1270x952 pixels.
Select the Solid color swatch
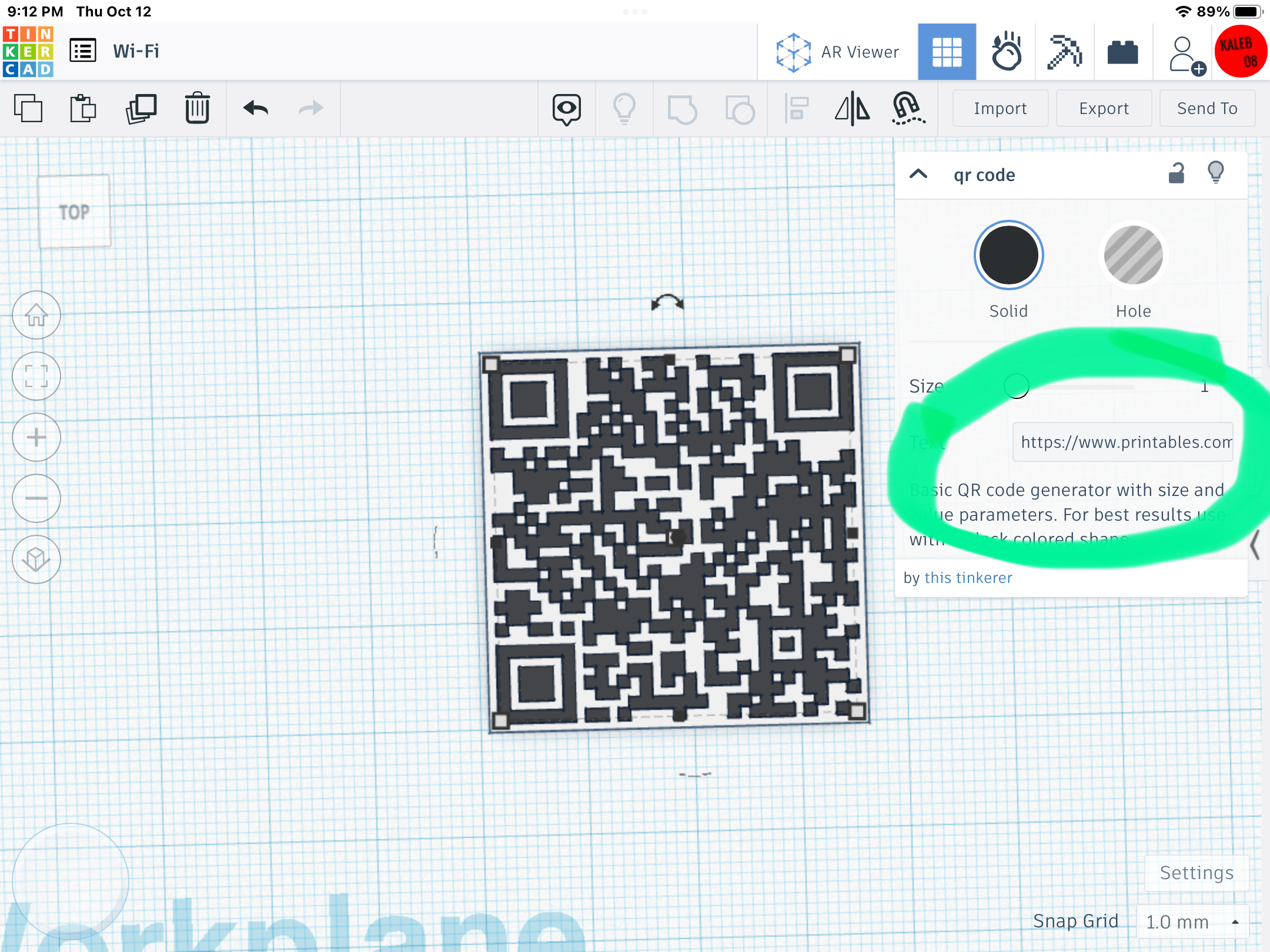pos(1008,255)
